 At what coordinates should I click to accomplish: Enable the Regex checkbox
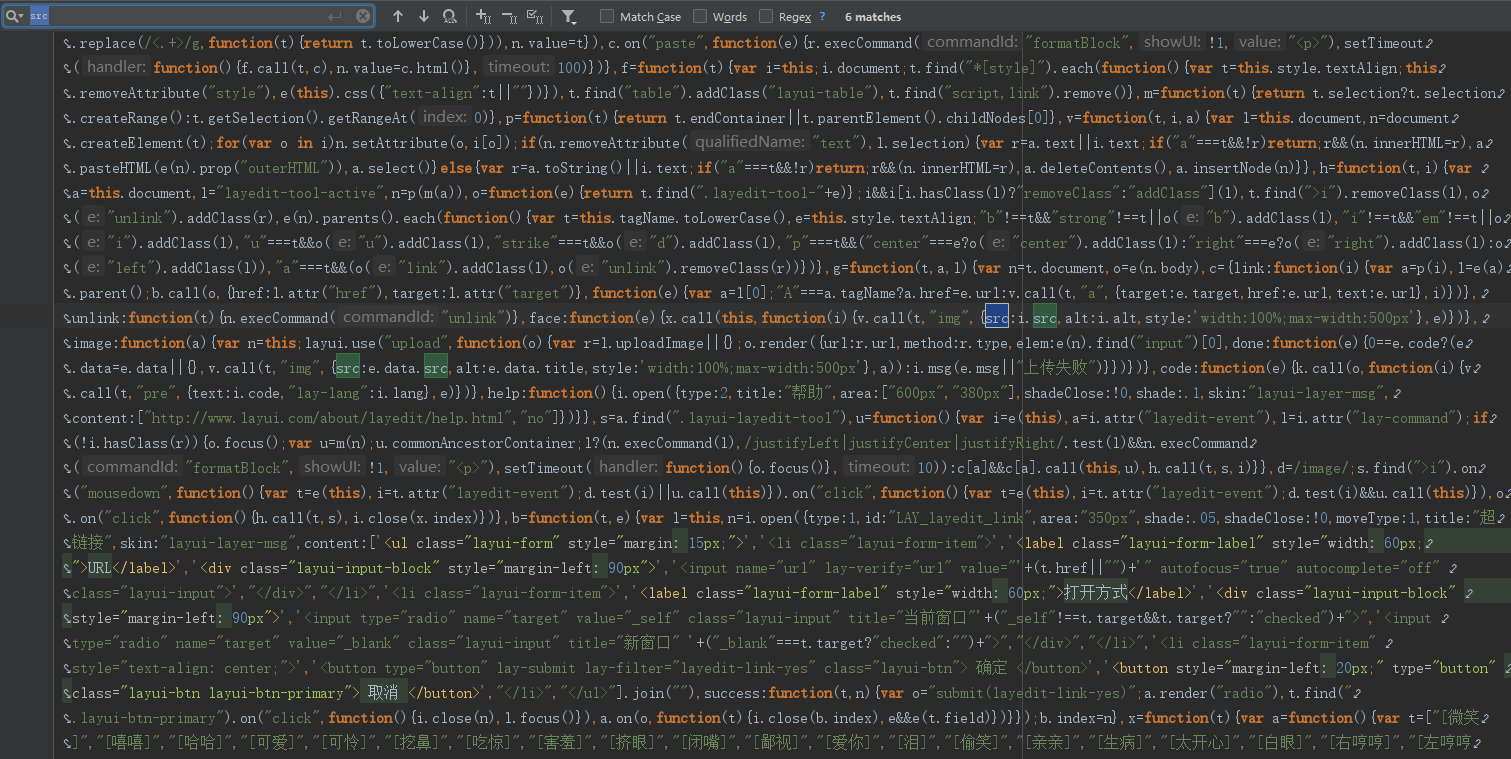tap(766, 16)
